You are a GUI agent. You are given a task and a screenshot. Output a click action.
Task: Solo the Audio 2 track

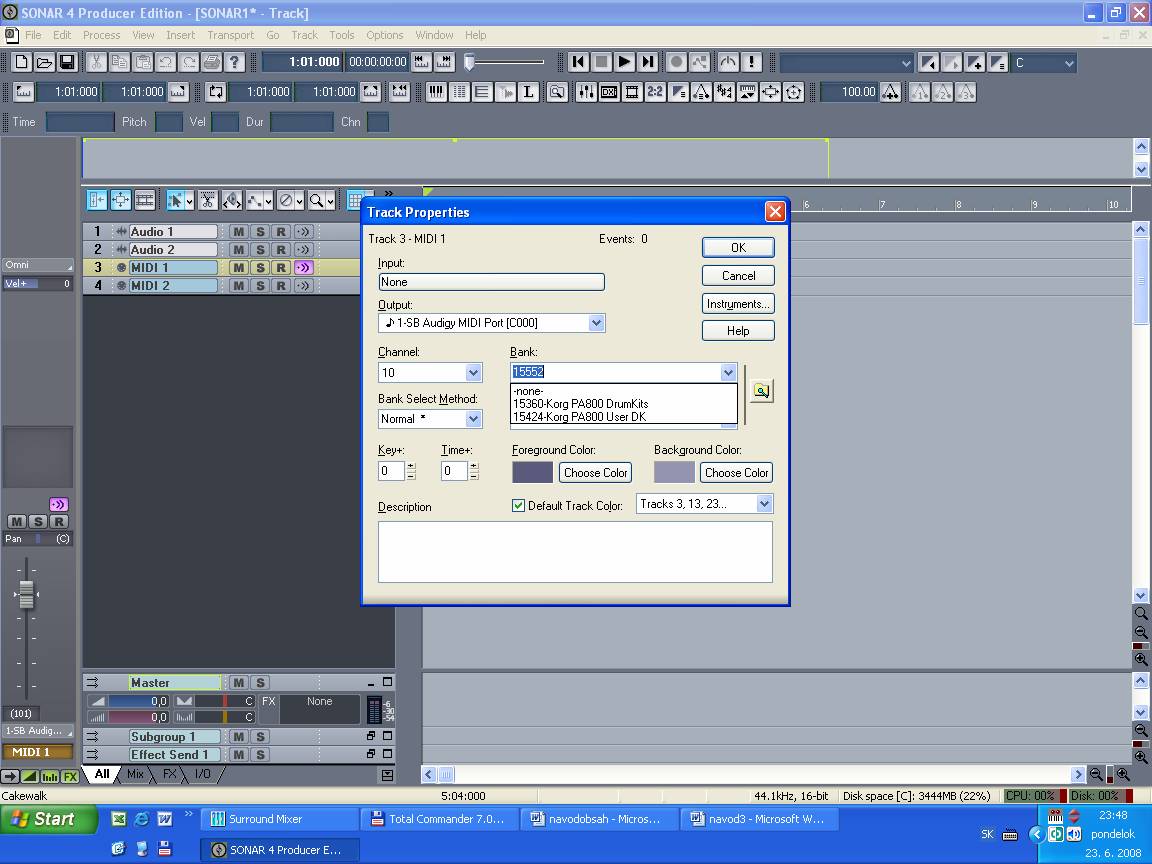click(259, 250)
